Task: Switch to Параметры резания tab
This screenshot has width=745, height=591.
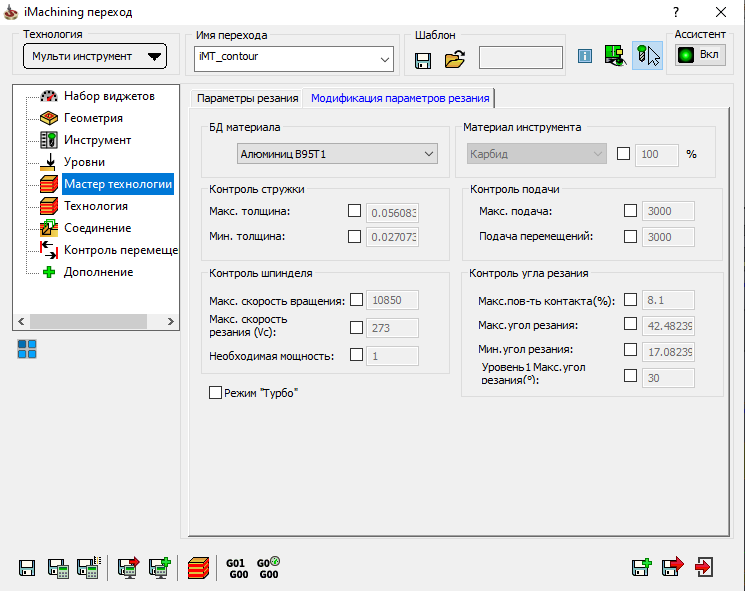Action: 247,98
